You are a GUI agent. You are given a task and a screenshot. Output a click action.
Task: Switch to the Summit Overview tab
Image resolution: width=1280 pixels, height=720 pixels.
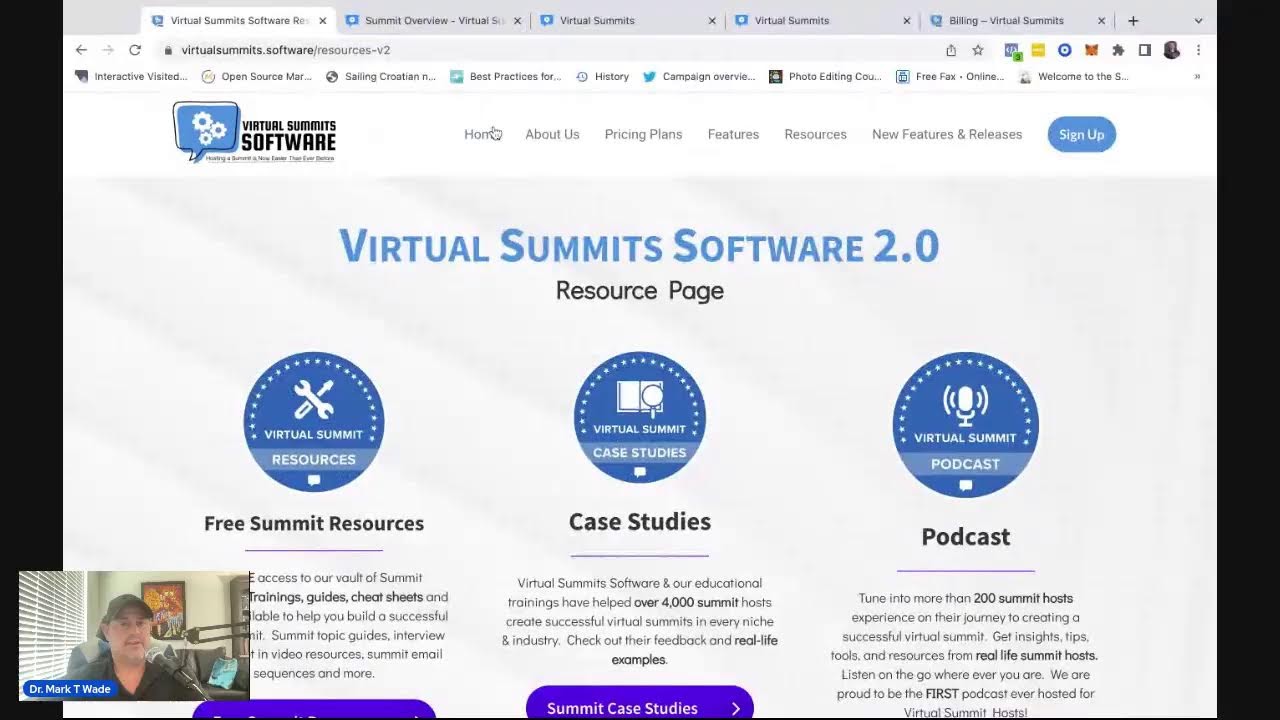(x=434, y=20)
